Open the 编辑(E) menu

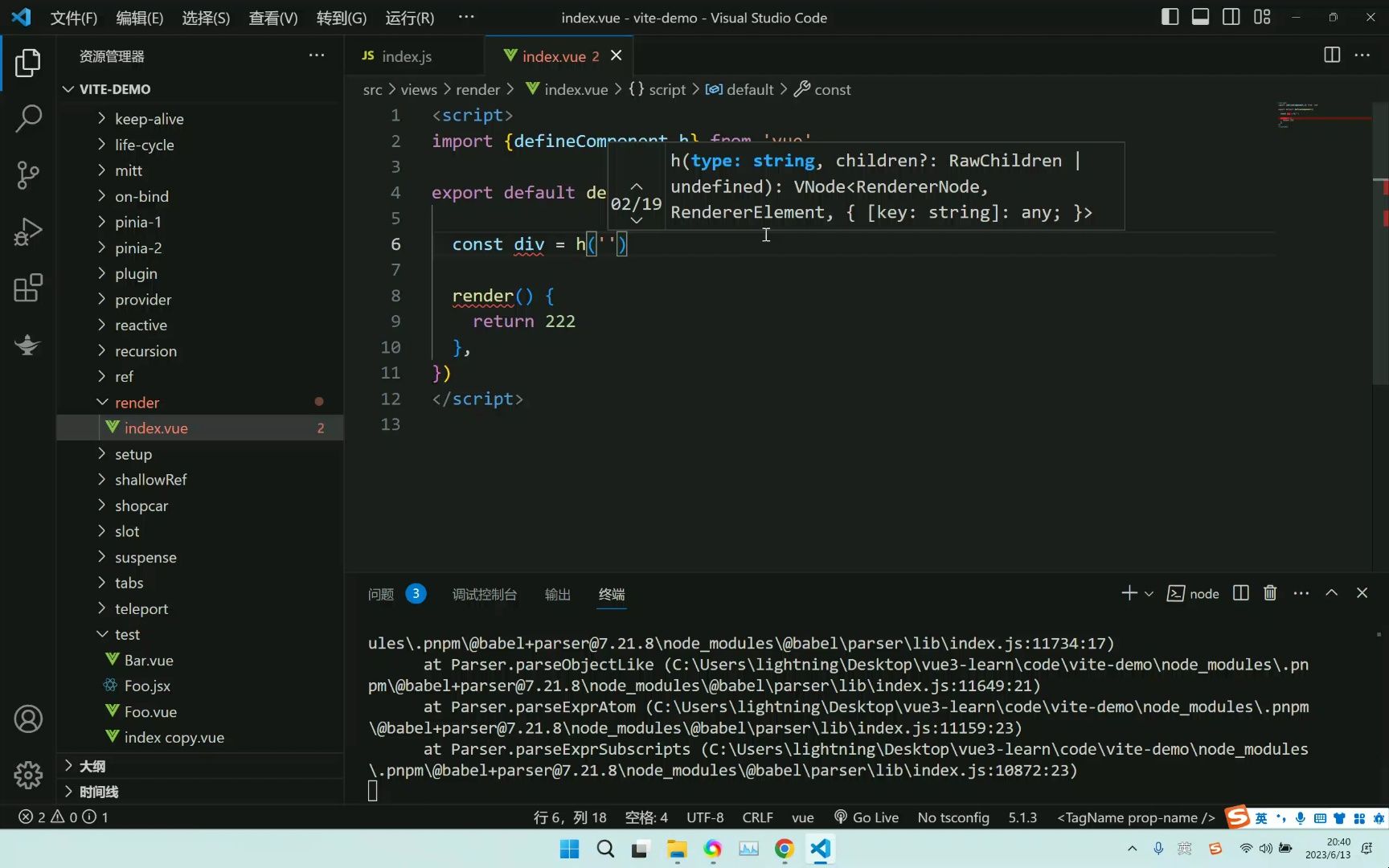139,18
